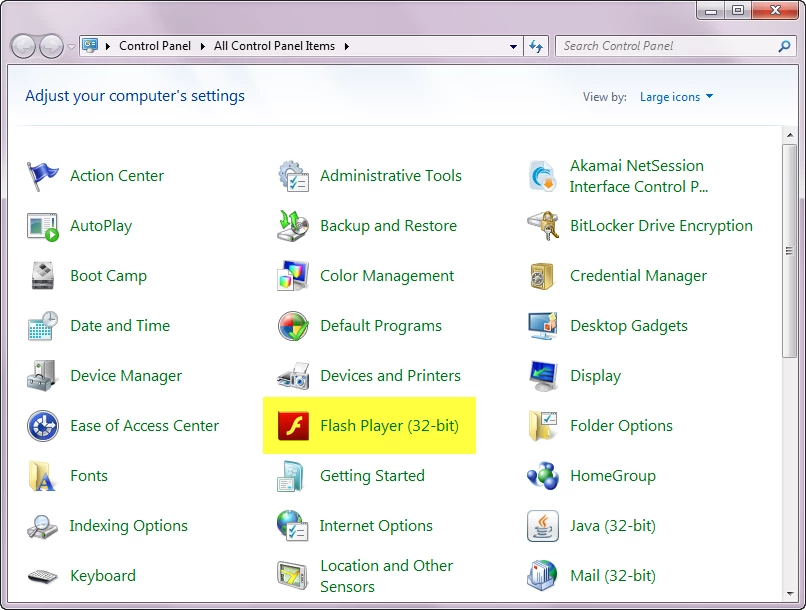Open the Folder Options icon
Screen dimensions: 806x610
point(543,426)
